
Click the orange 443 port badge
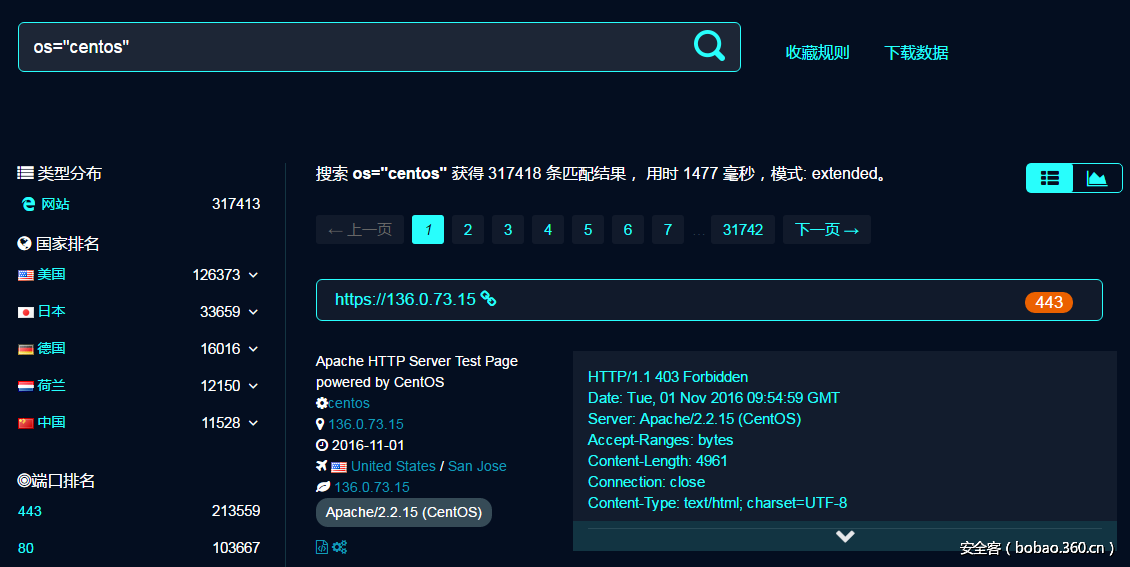pos(1049,302)
